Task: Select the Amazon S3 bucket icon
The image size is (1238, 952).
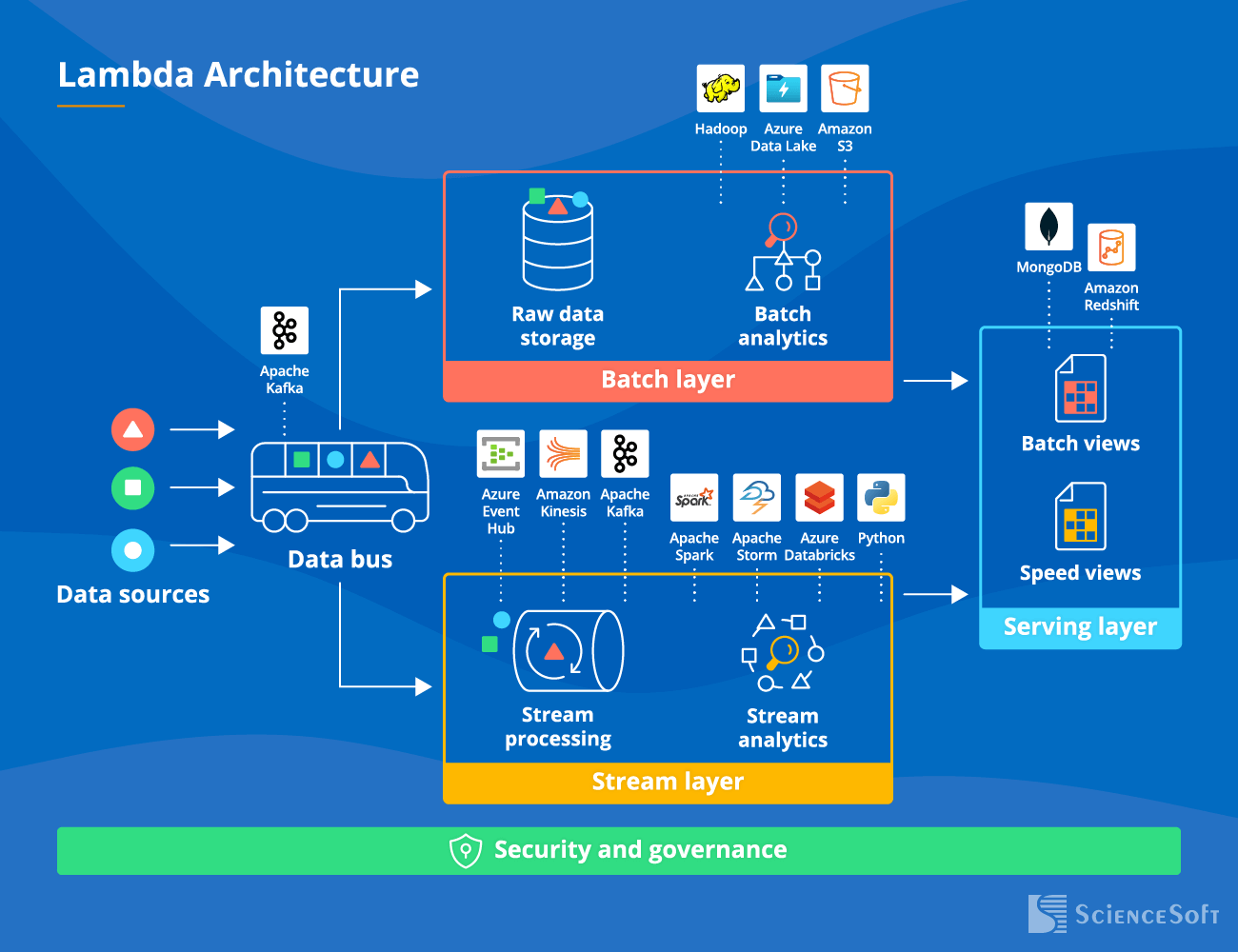Action: 845,89
